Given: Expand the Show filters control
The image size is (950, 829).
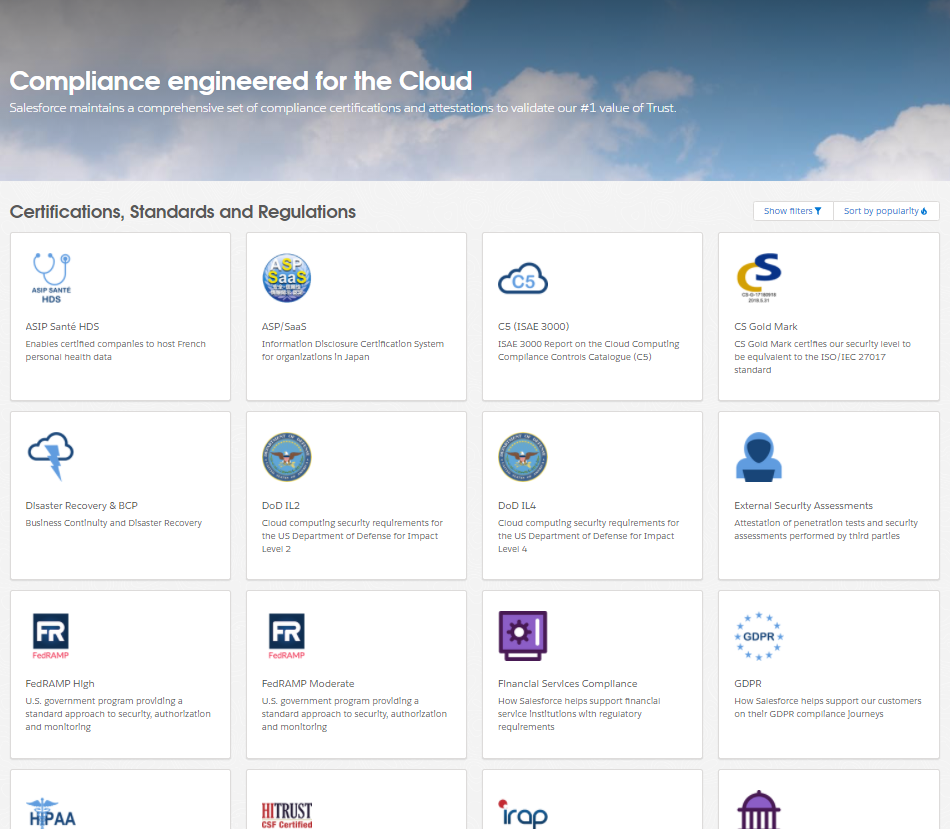Looking at the screenshot, I should click(x=793, y=211).
